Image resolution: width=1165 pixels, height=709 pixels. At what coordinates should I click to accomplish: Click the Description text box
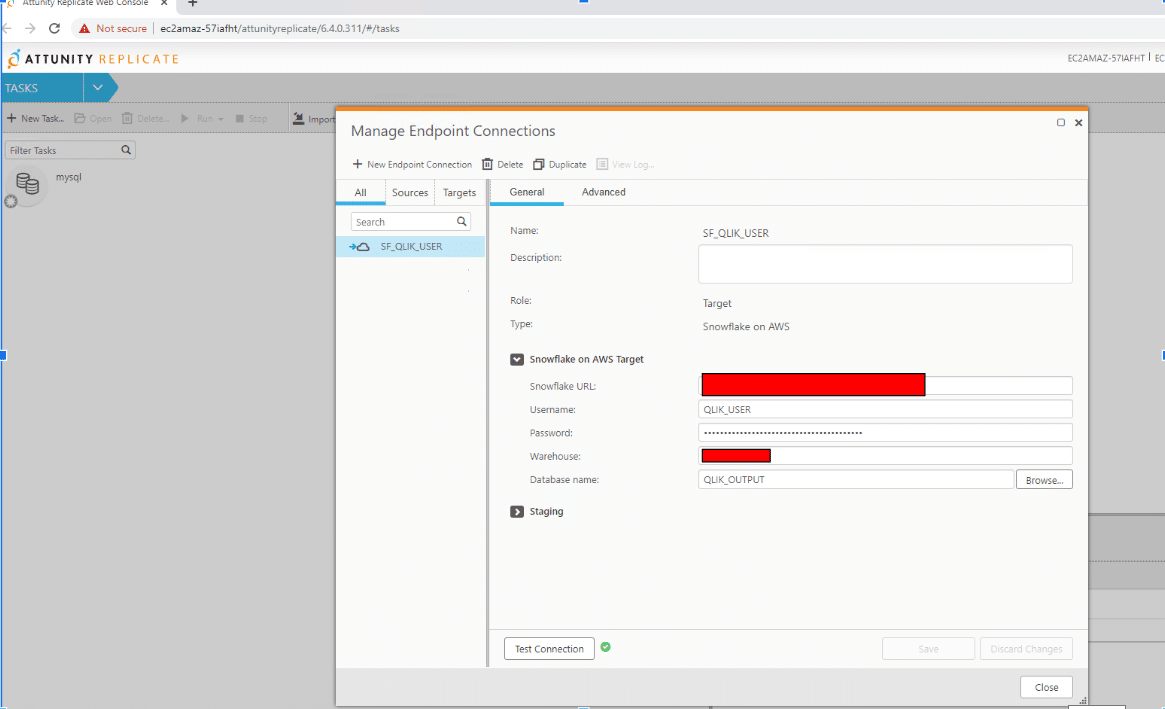885,264
